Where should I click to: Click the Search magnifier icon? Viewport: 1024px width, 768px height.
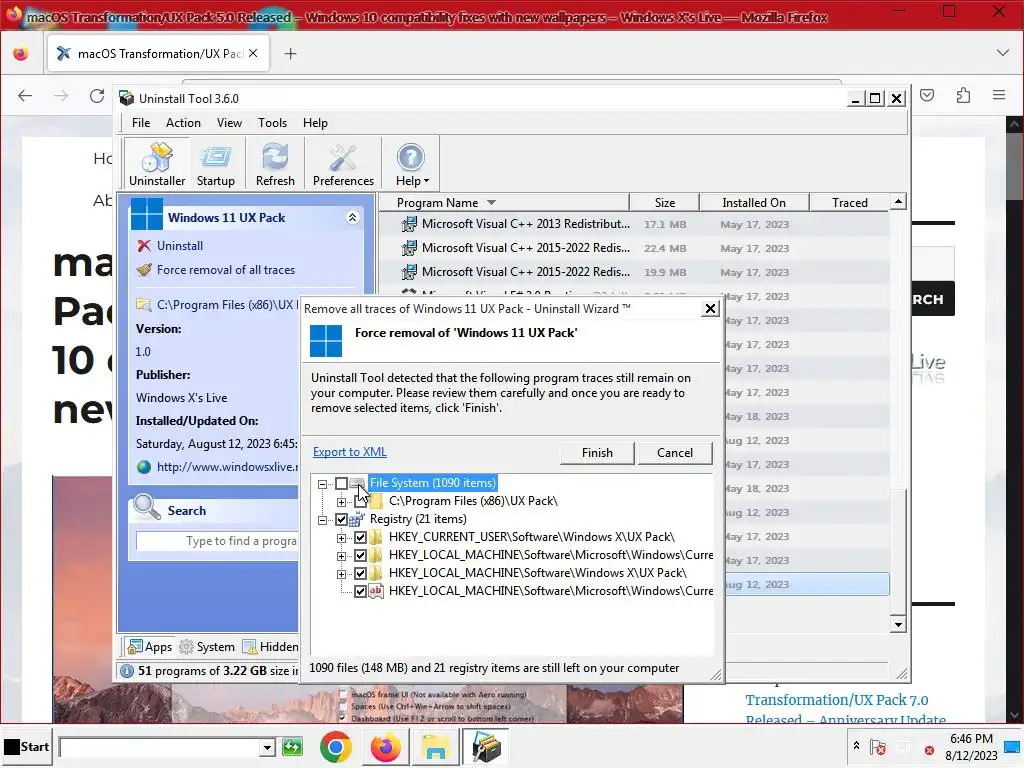pyautogui.click(x=146, y=507)
